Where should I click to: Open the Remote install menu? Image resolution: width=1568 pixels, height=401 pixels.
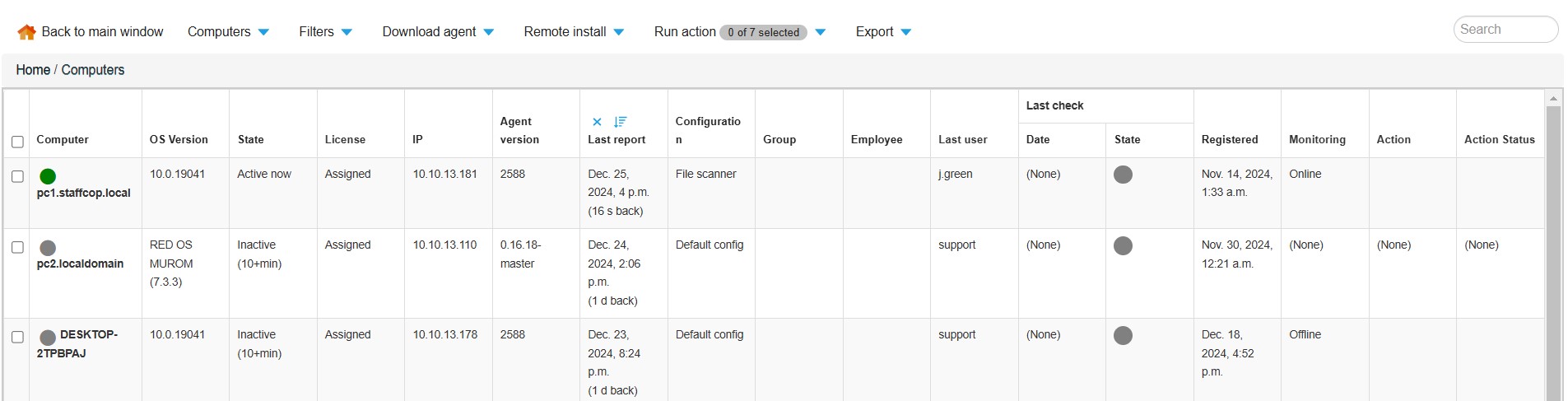(574, 32)
